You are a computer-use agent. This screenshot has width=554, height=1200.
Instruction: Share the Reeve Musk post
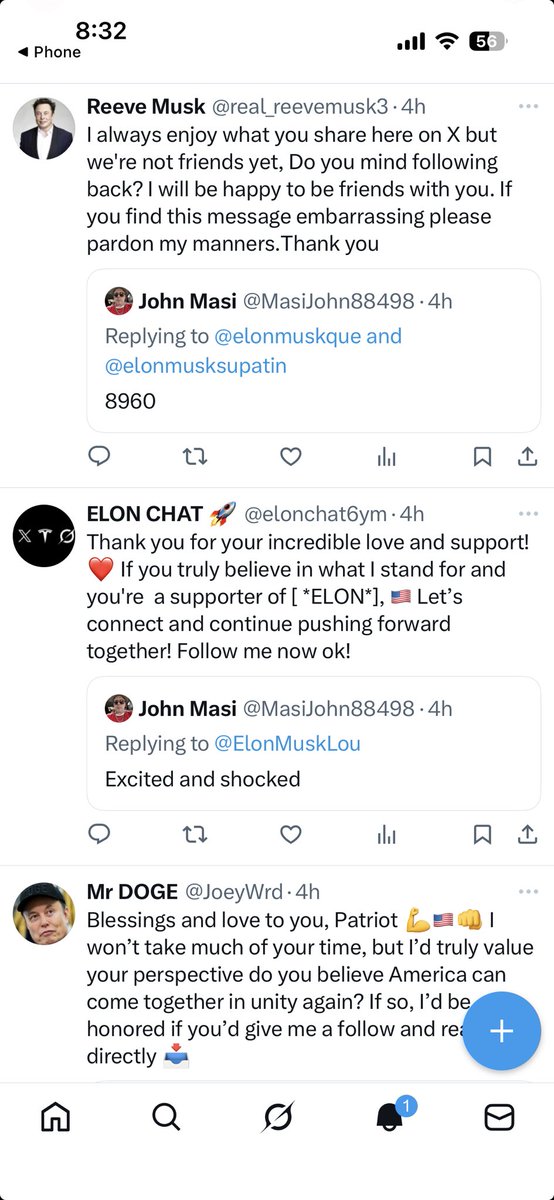pos(526,457)
